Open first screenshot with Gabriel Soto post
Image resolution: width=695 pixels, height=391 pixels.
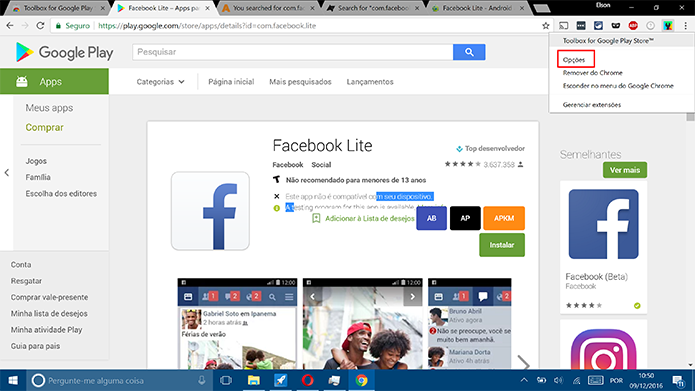(x=237, y=324)
